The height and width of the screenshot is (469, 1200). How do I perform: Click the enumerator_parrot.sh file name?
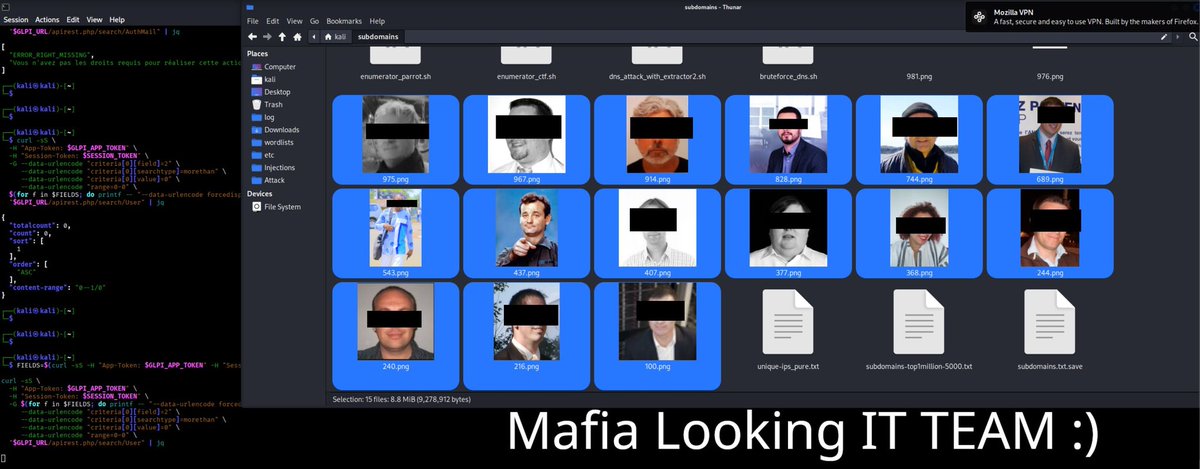(395, 77)
